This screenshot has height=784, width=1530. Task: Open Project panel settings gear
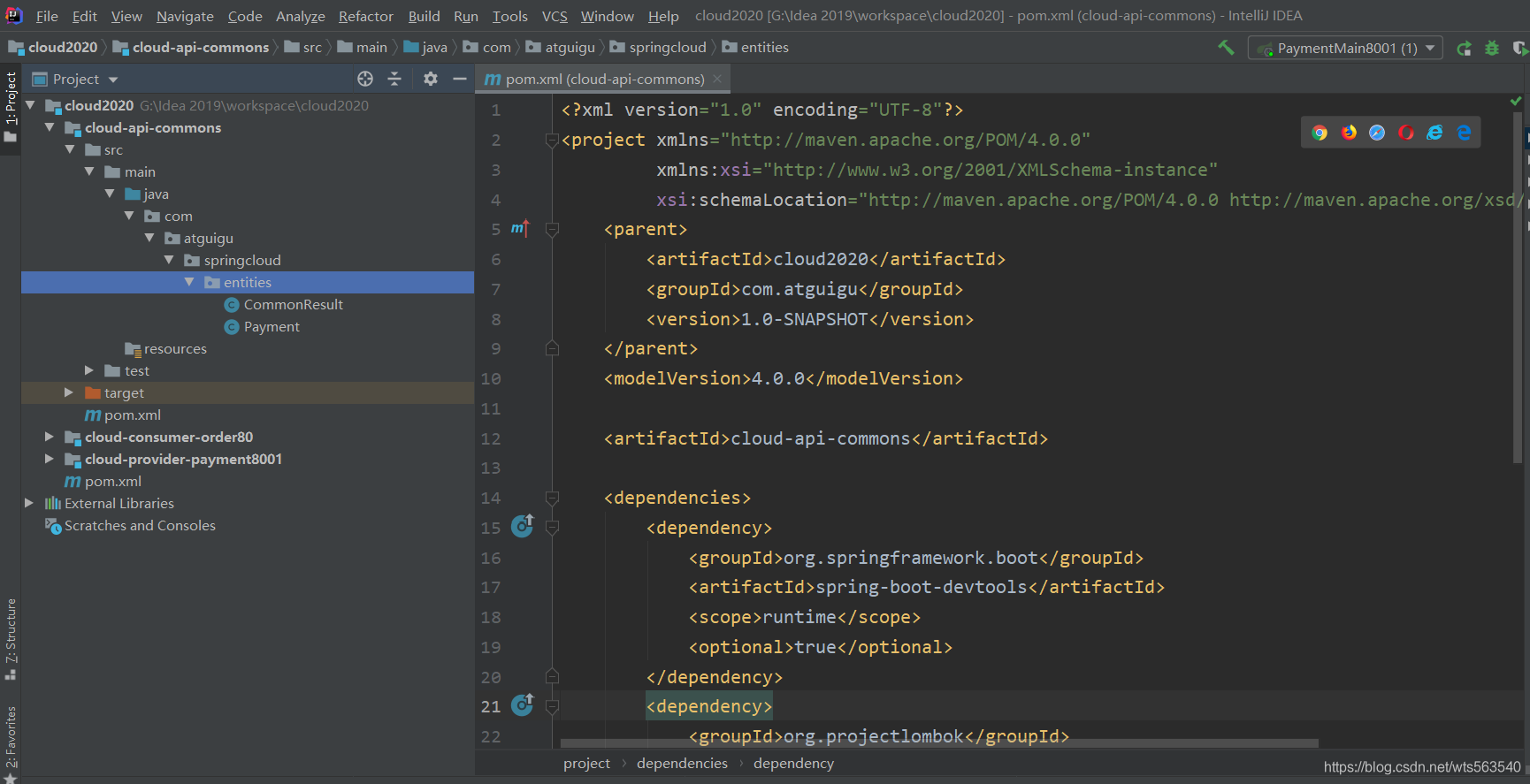[431, 79]
